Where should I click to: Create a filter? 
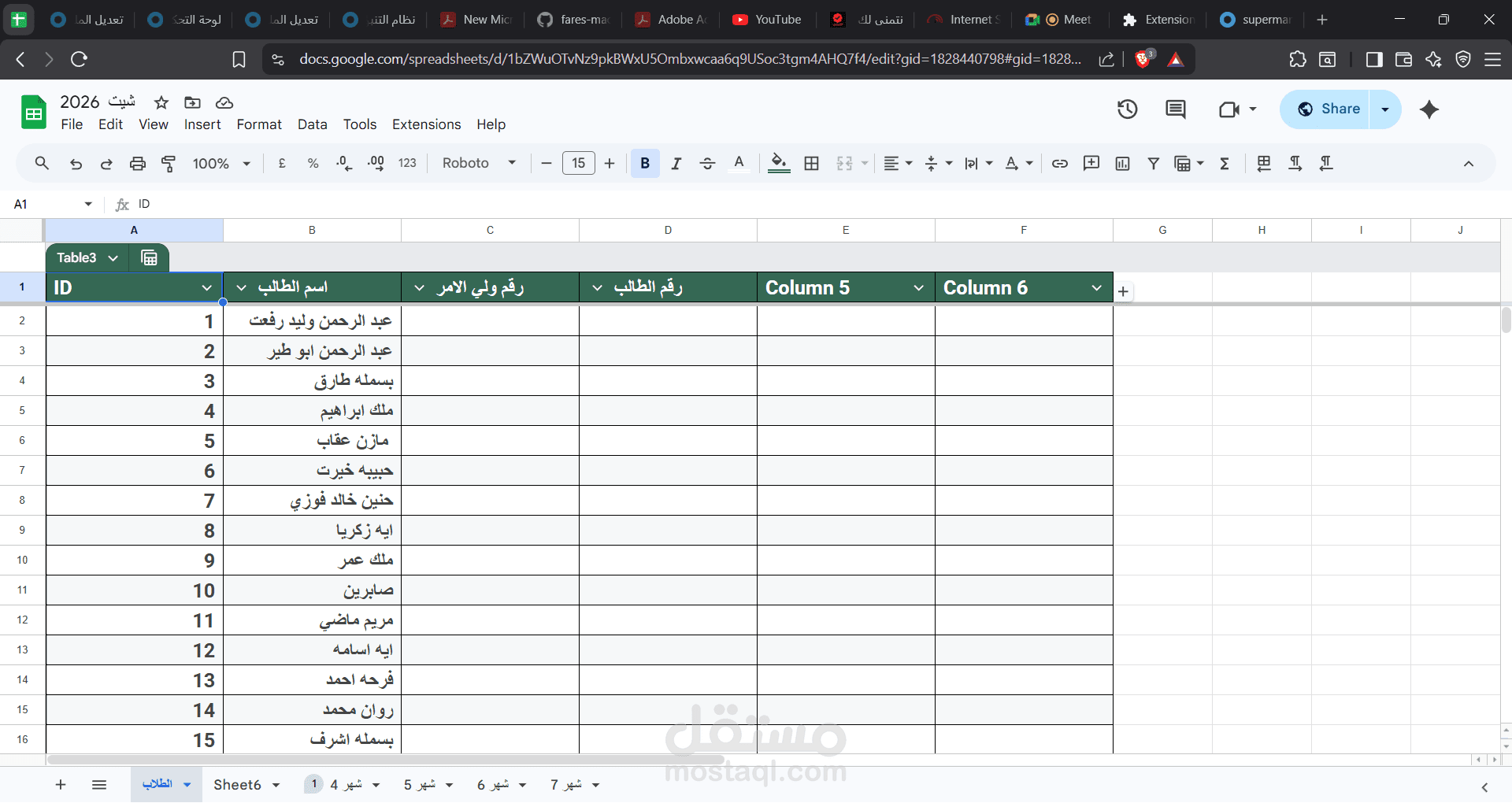tap(1154, 163)
